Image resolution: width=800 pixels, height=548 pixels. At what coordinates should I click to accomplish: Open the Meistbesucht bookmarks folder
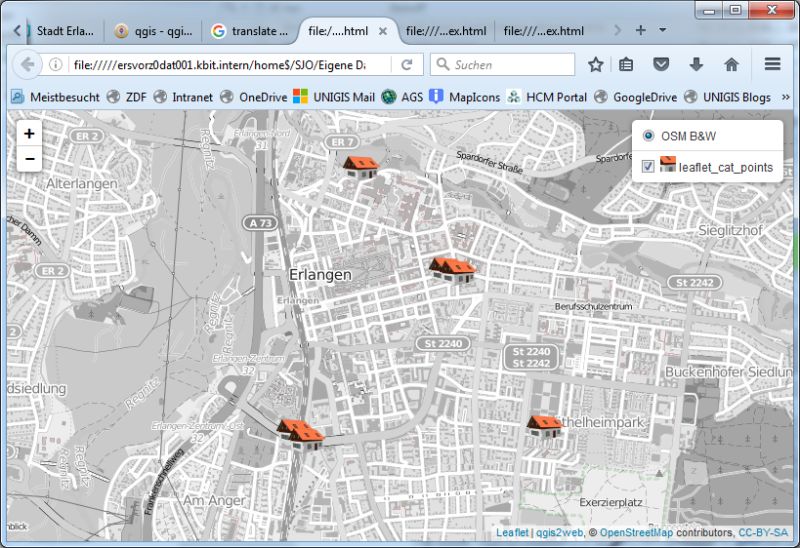[x=55, y=97]
